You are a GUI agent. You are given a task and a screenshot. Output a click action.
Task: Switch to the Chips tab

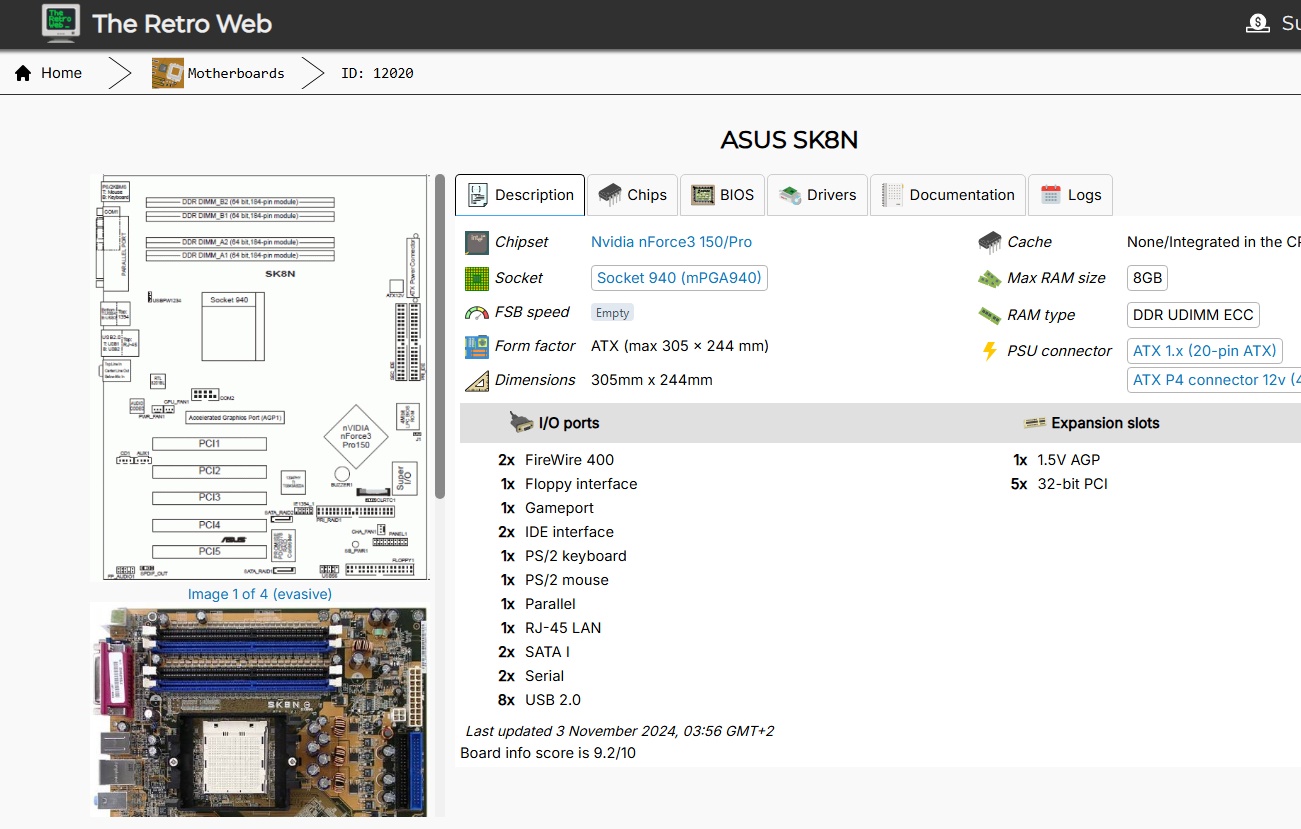click(x=633, y=195)
